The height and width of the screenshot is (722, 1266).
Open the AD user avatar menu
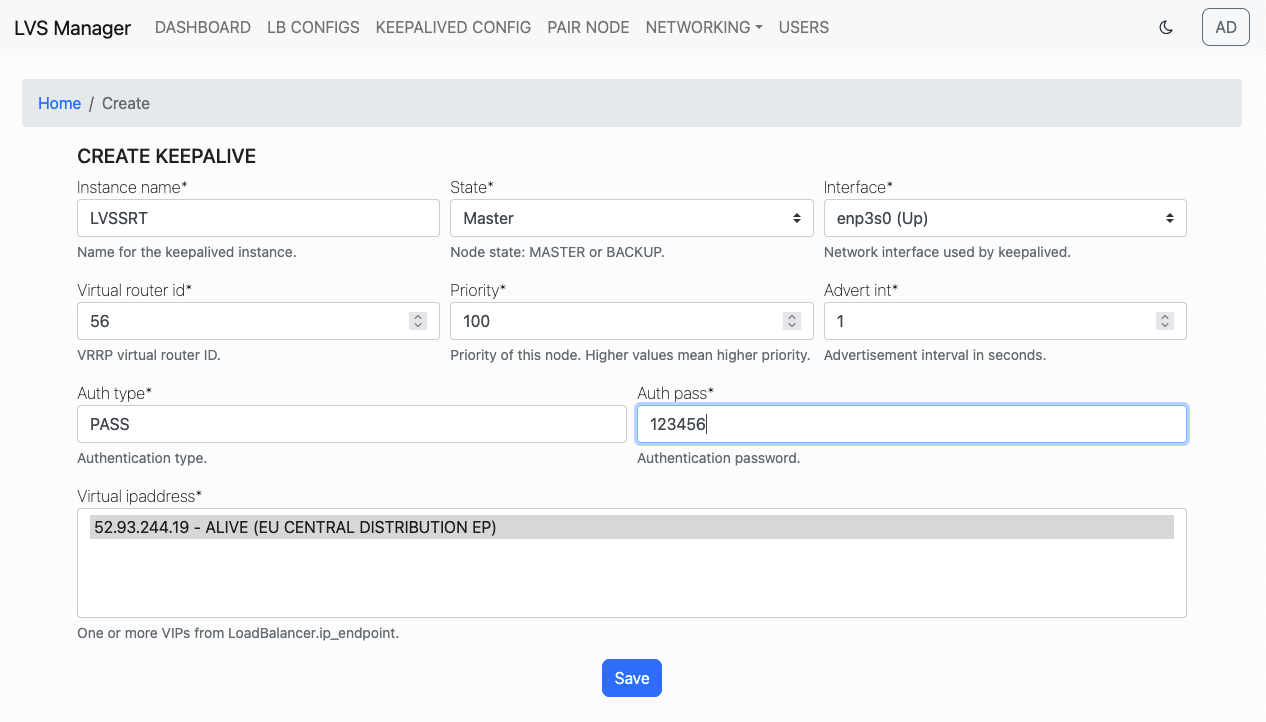coord(1226,28)
